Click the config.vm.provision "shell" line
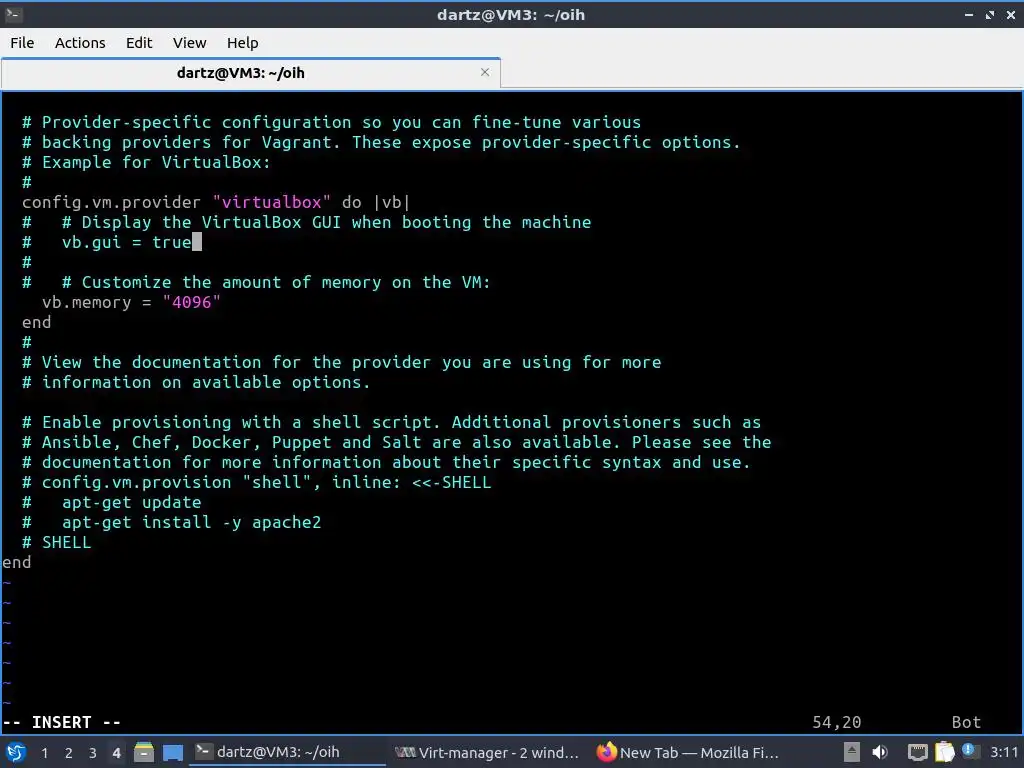 click(x=257, y=483)
